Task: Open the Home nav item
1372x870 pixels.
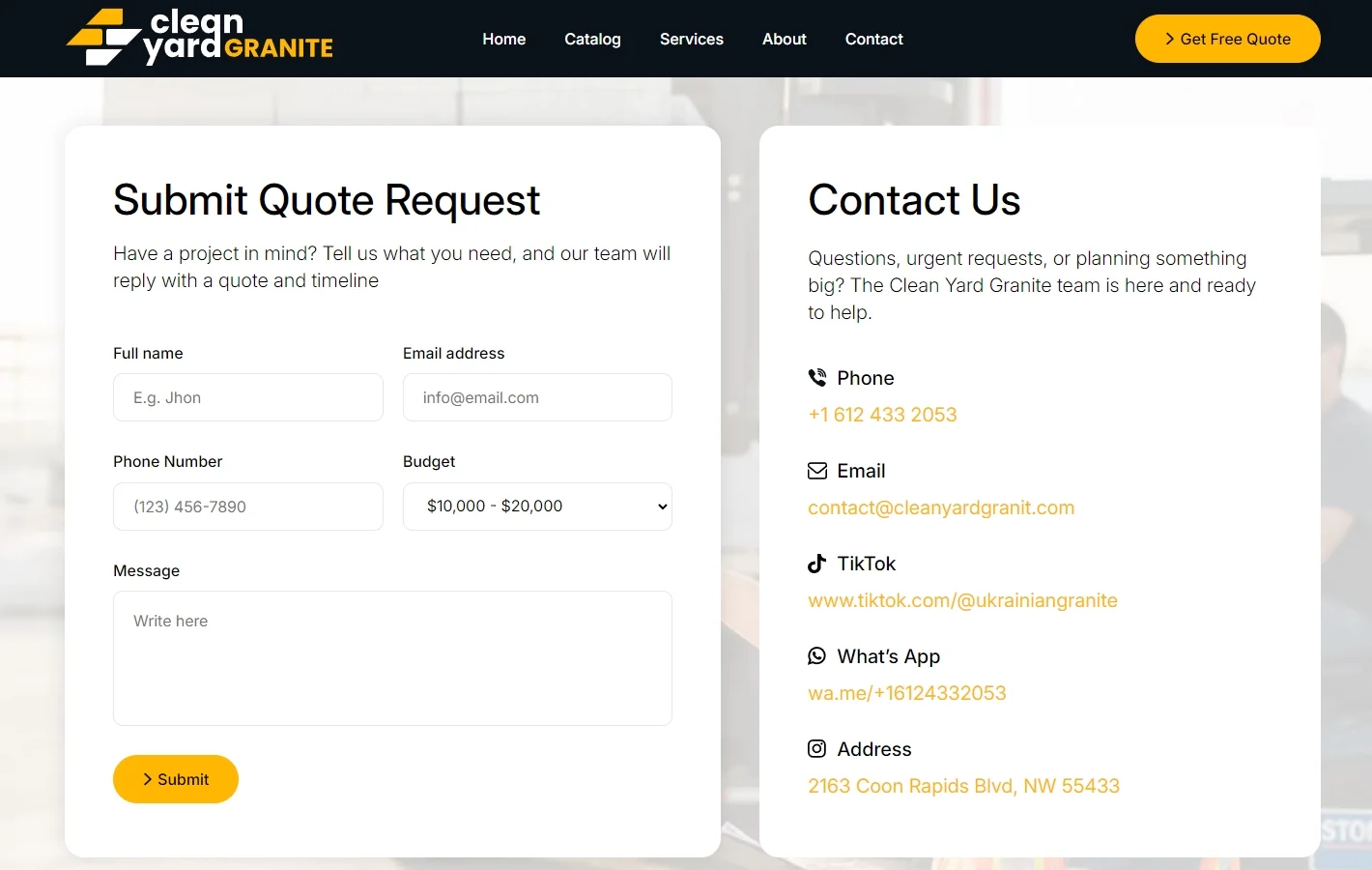Action: click(504, 39)
